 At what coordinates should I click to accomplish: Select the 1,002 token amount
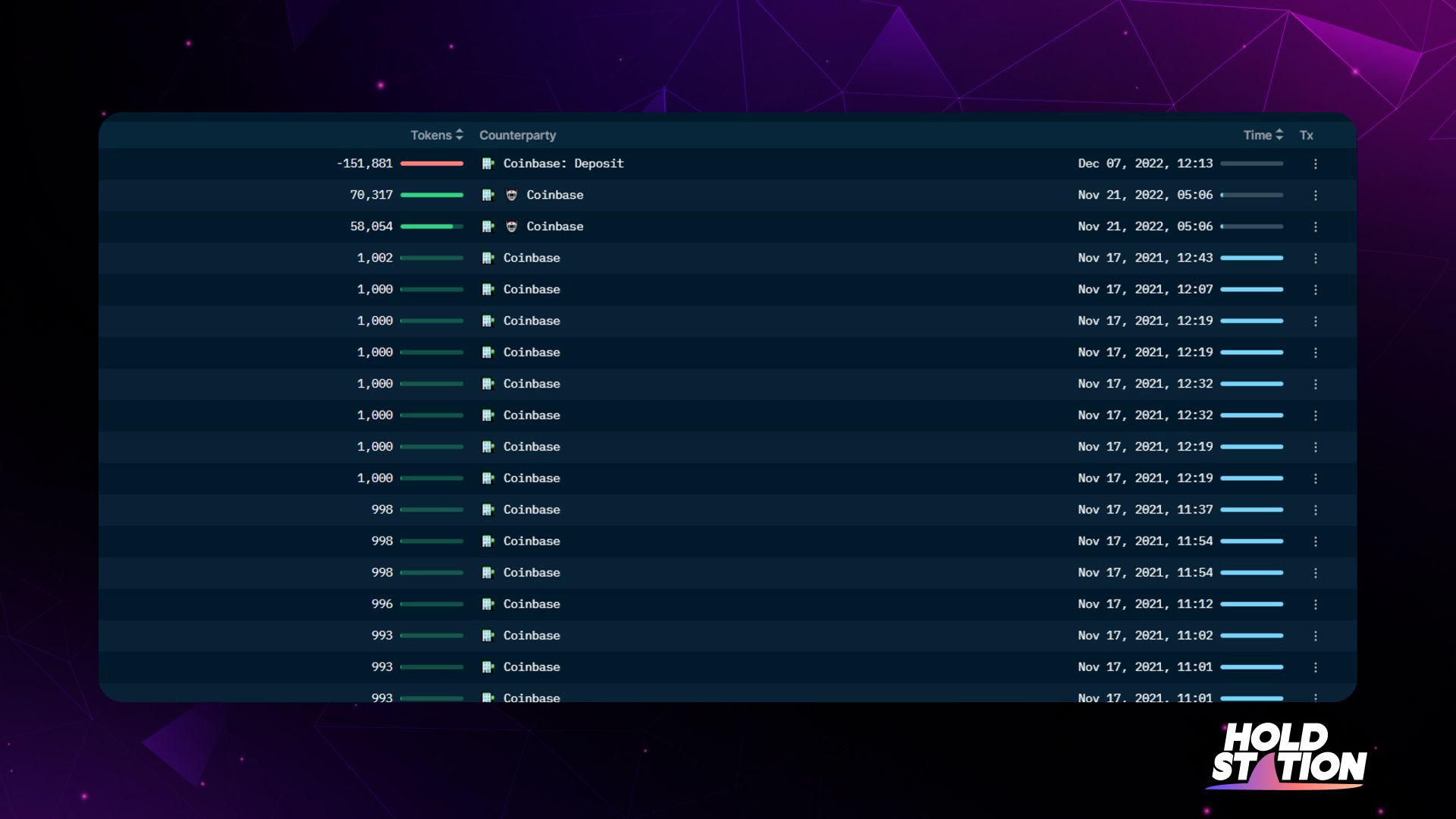point(375,259)
